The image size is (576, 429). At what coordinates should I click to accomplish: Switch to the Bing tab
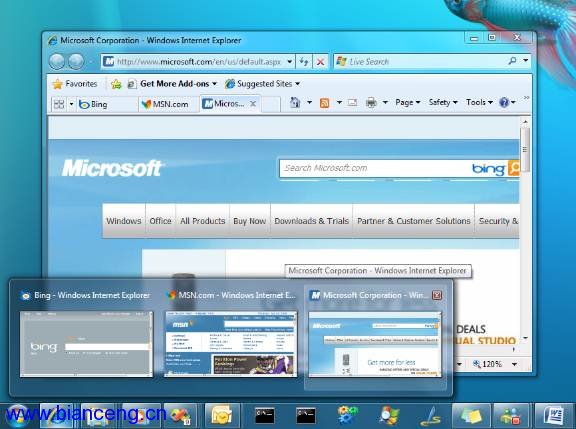(x=107, y=104)
